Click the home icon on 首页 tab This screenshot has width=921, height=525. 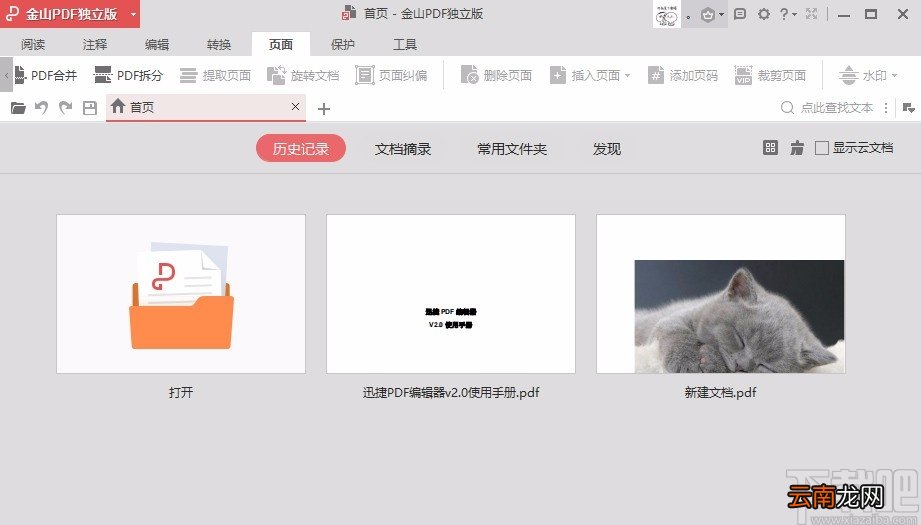(118, 106)
